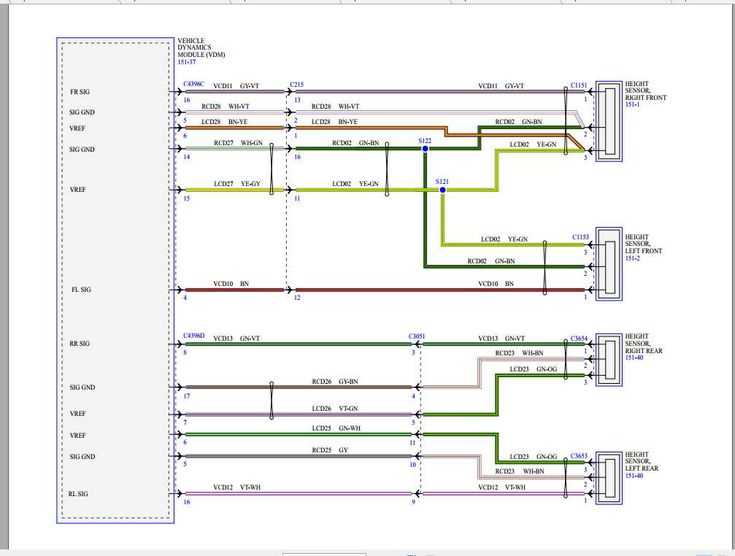Click the 'FL SIG' pin label
This screenshot has height=556, width=735.
81,290
